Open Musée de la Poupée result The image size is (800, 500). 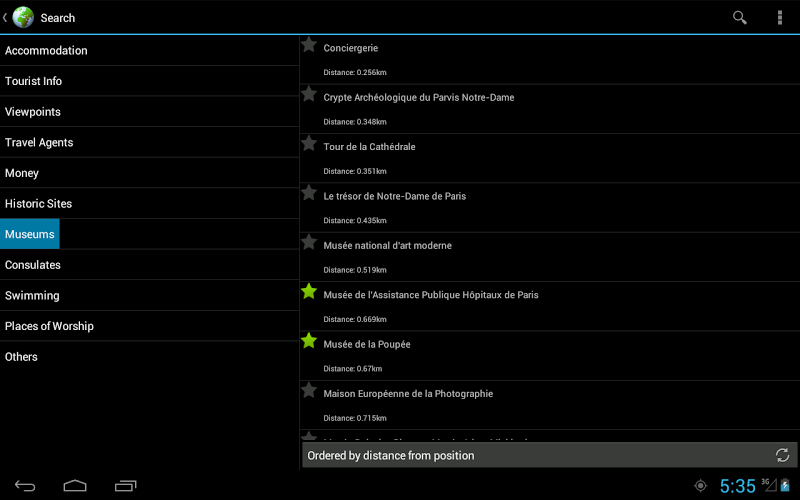(x=549, y=356)
